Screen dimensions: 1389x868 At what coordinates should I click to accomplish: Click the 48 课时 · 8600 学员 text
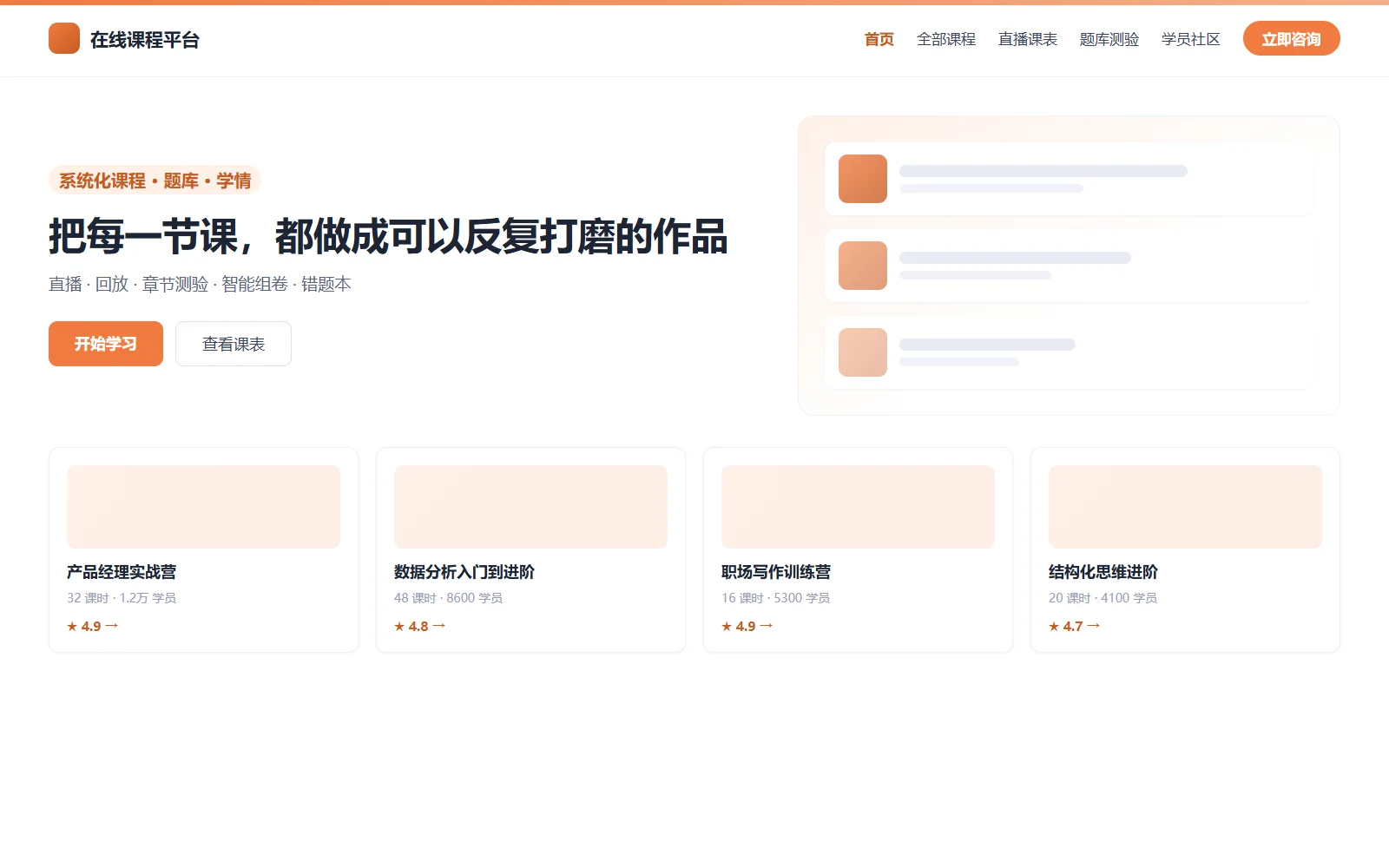click(449, 598)
